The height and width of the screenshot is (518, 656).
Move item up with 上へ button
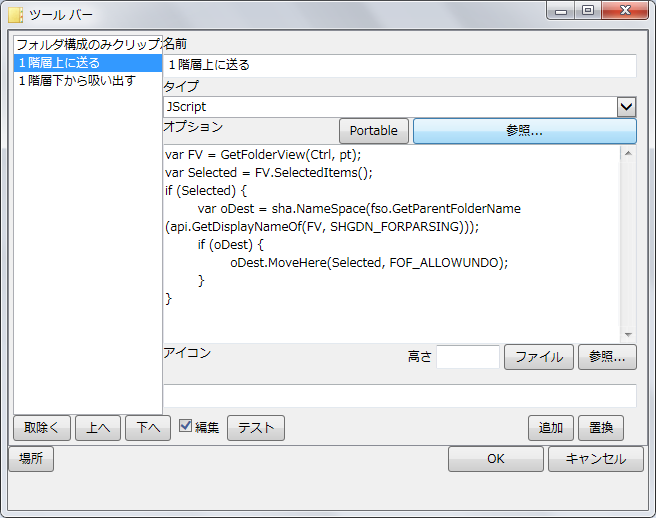pos(98,428)
